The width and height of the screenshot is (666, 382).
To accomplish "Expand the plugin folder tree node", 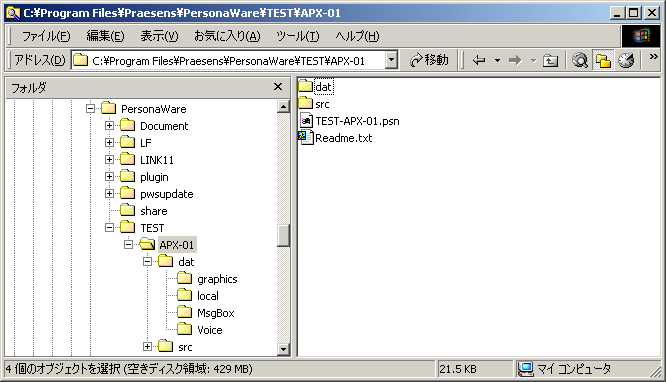I will coord(109,177).
